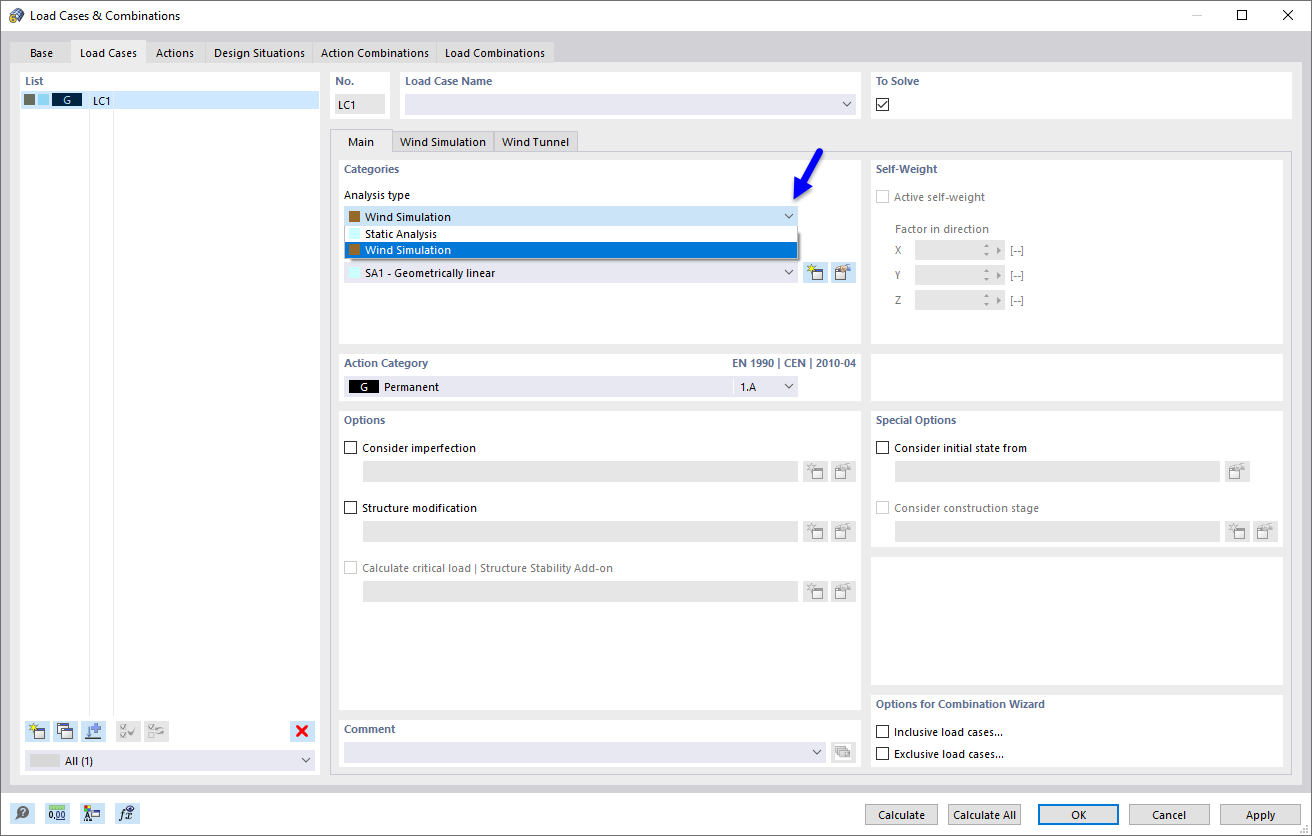Choose Wind Simulation in dropdown list
Screen dimensions: 1312x836
coord(571,250)
